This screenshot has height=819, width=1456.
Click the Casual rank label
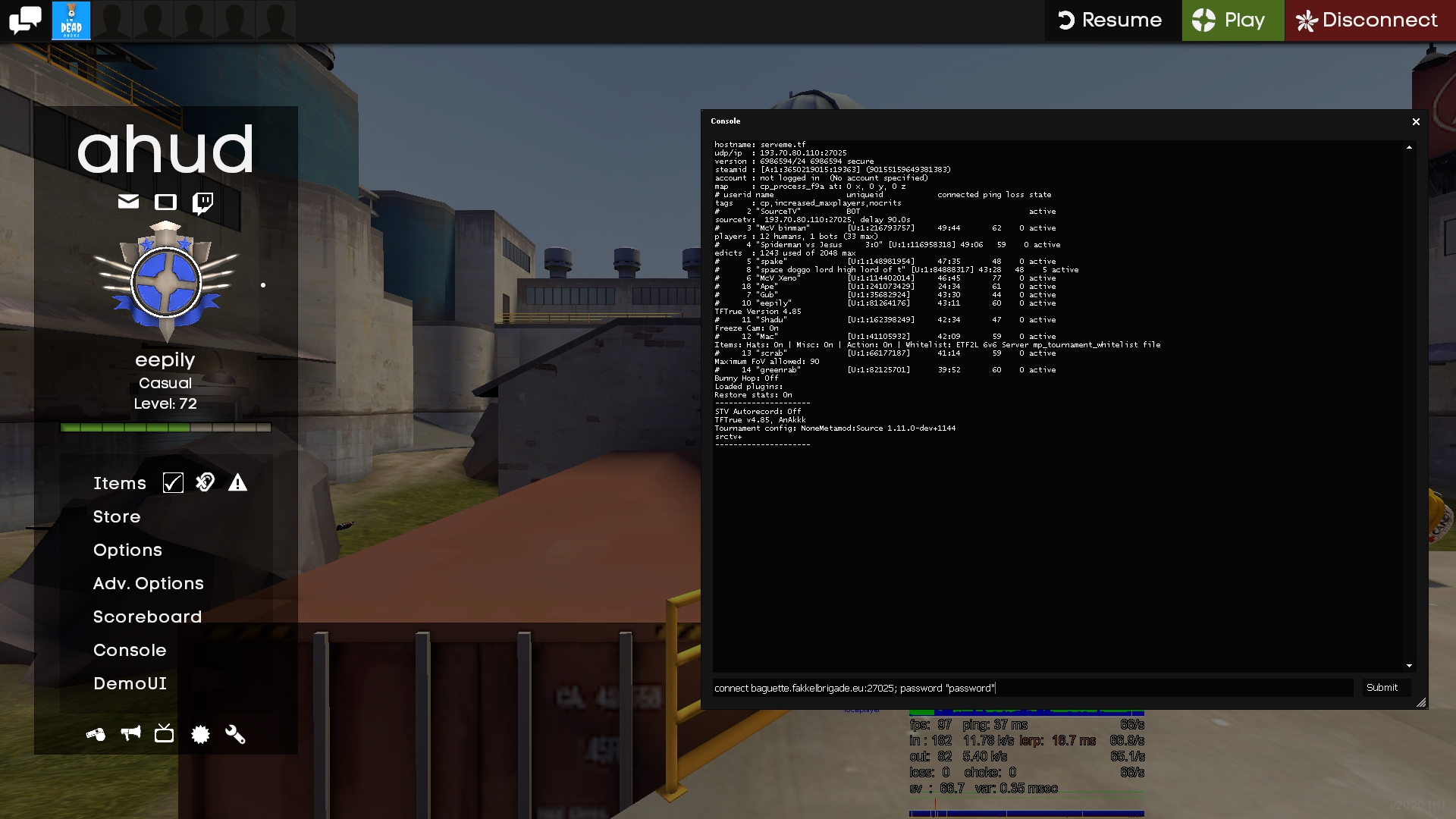tap(165, 383)
